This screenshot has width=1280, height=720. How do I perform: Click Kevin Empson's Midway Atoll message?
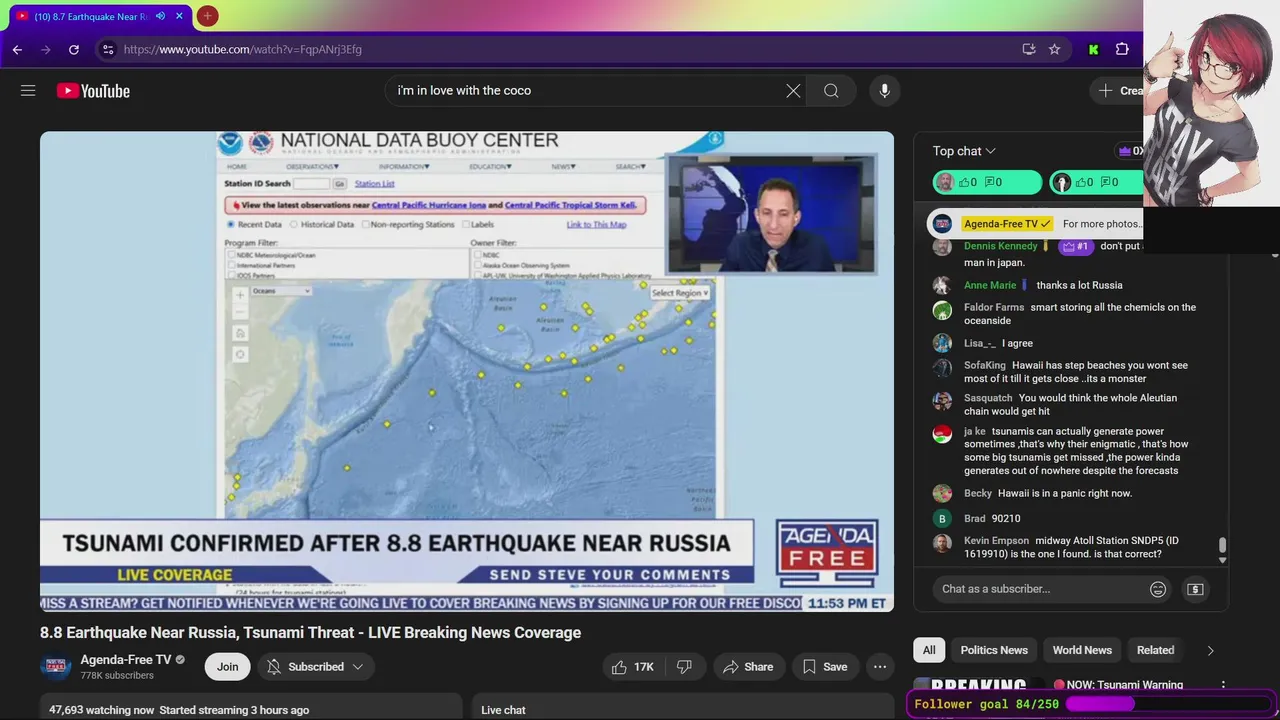[1070, 547]
